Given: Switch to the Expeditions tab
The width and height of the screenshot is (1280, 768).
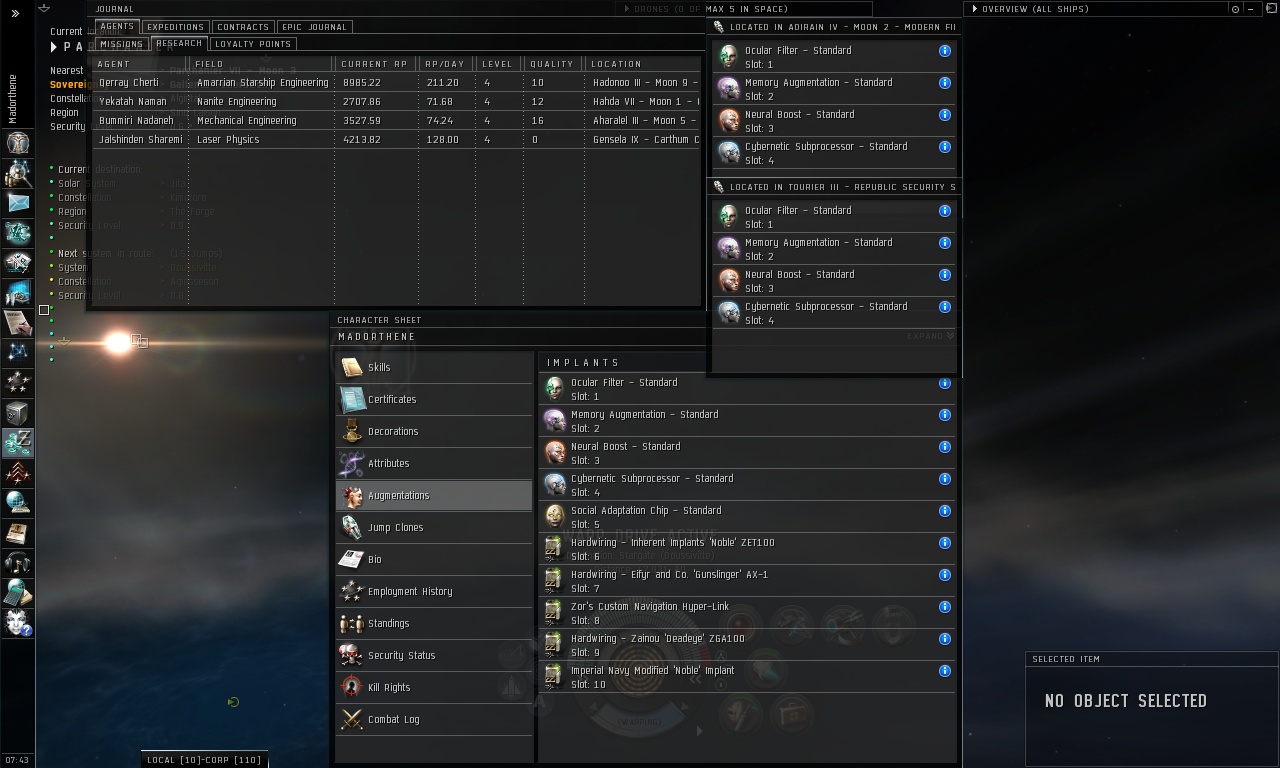Looking at the screenshot, I should (x=175, y=27).
